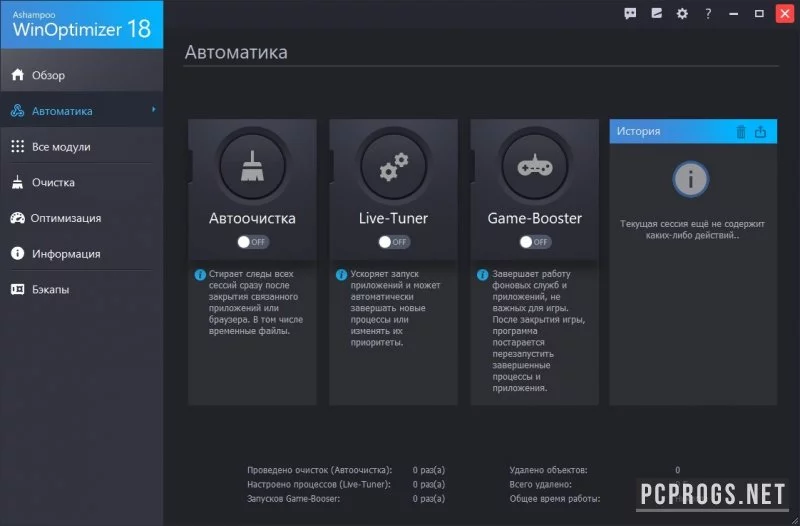The width and height of the screenshot is (800, 526).
Task: Enable the Автоочистка toggle
Action: (x=253, y=242)
